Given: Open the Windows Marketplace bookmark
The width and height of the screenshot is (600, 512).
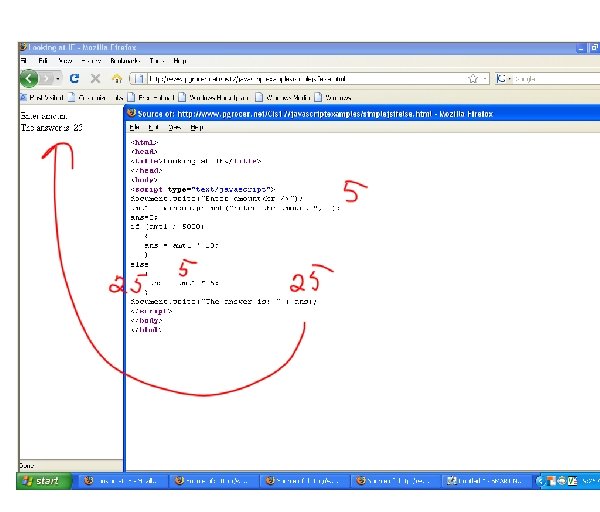Looking at the screenshot, I should (x=214, y=98).
